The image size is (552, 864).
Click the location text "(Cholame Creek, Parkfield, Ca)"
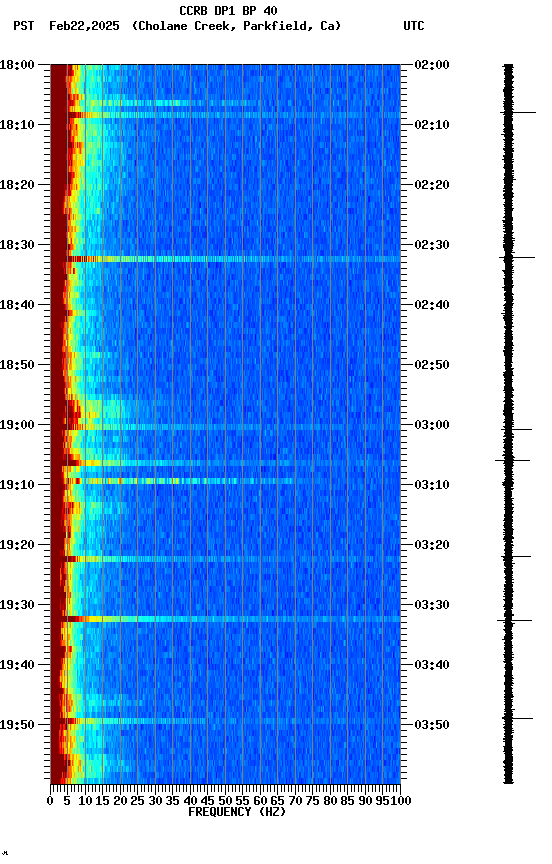point(236,26)
